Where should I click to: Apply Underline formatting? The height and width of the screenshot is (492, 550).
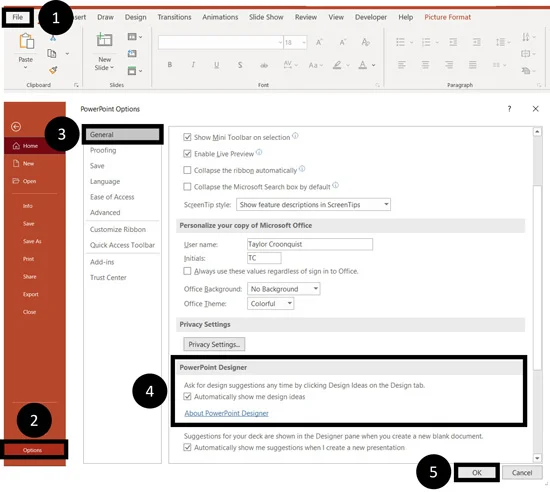(x=216, y=65)
